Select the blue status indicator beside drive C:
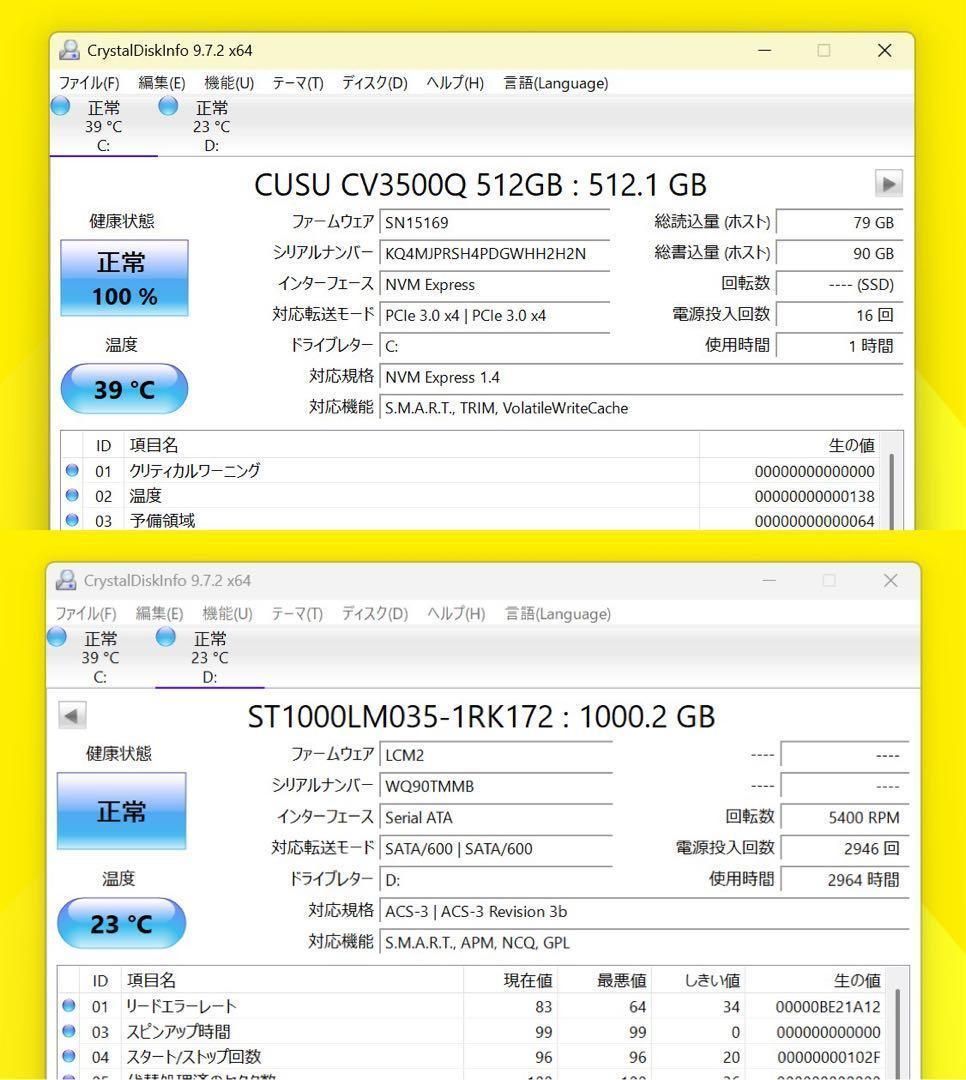Image resolution: width=966 pixels, height=1080 pixels. (60, 106)
